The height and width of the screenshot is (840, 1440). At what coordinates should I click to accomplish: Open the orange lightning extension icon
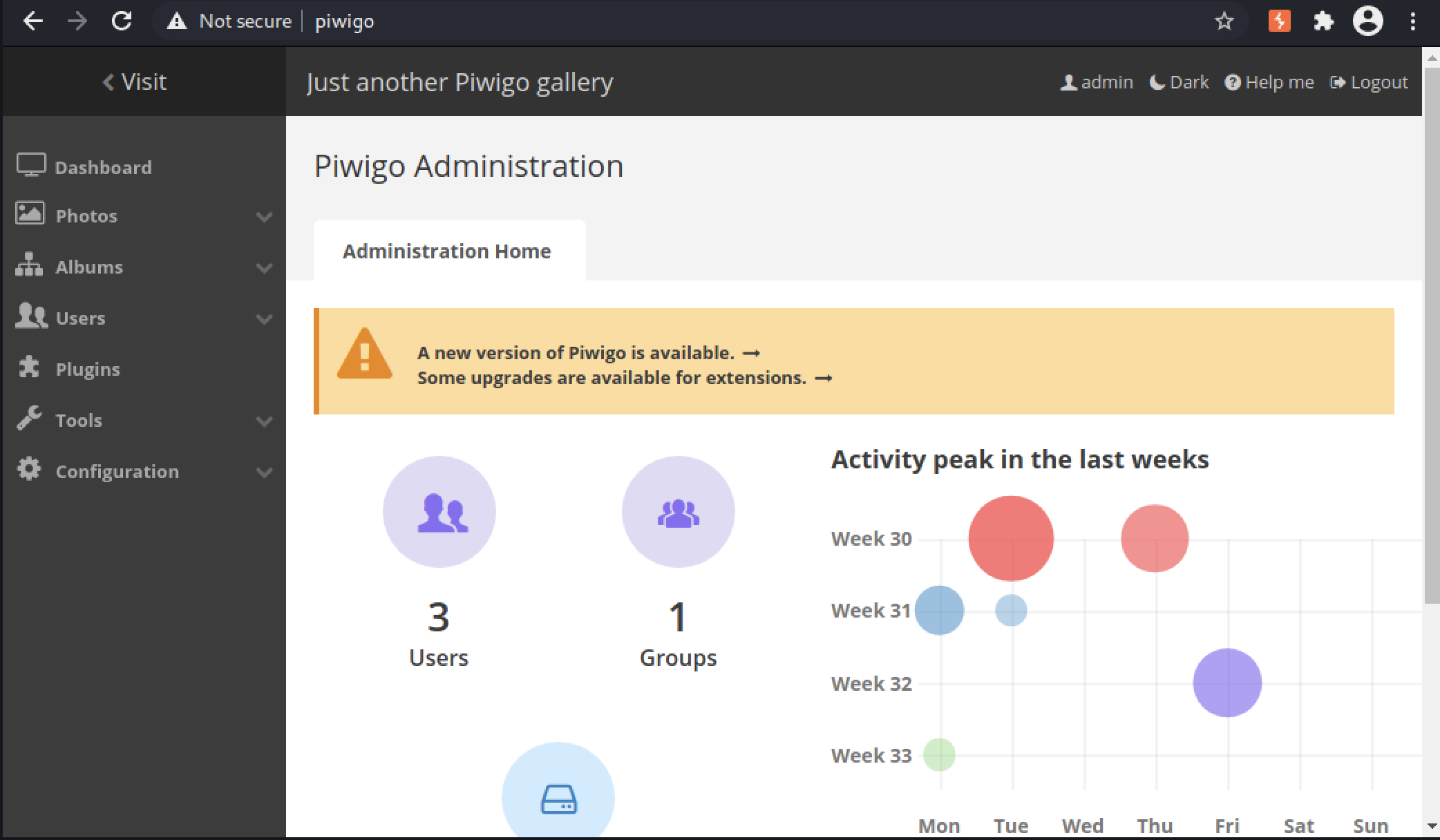click(1279, 21)
